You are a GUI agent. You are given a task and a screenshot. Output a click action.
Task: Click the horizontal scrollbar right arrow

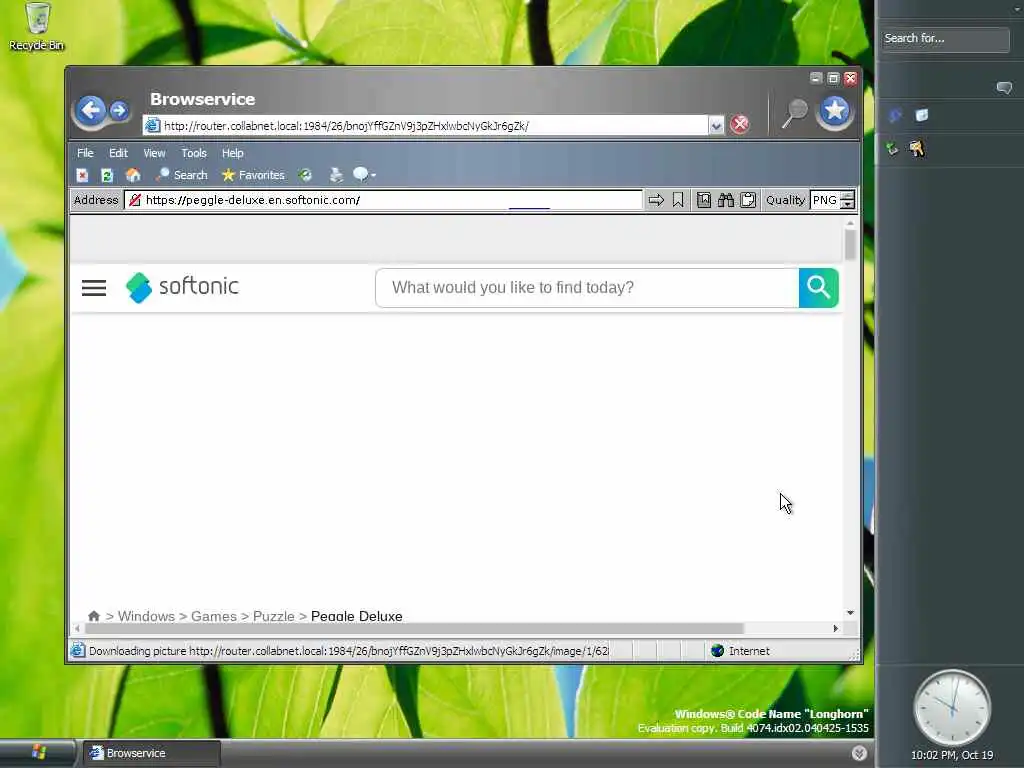835,628
